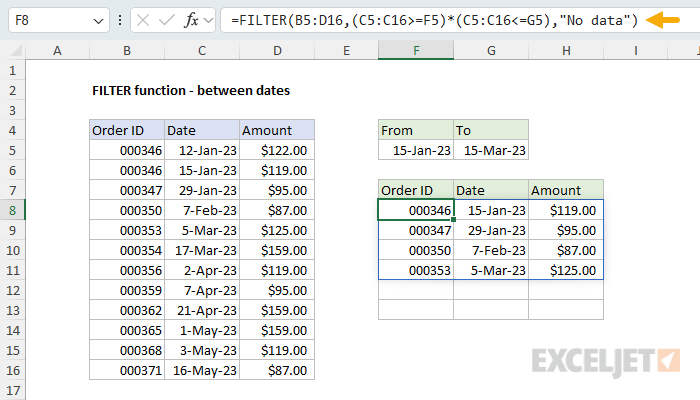Image resolution: width=700 pixels, height=400 pixels.
Task: Click the title cell FILTER function - between dates
Action: point(191,91)
